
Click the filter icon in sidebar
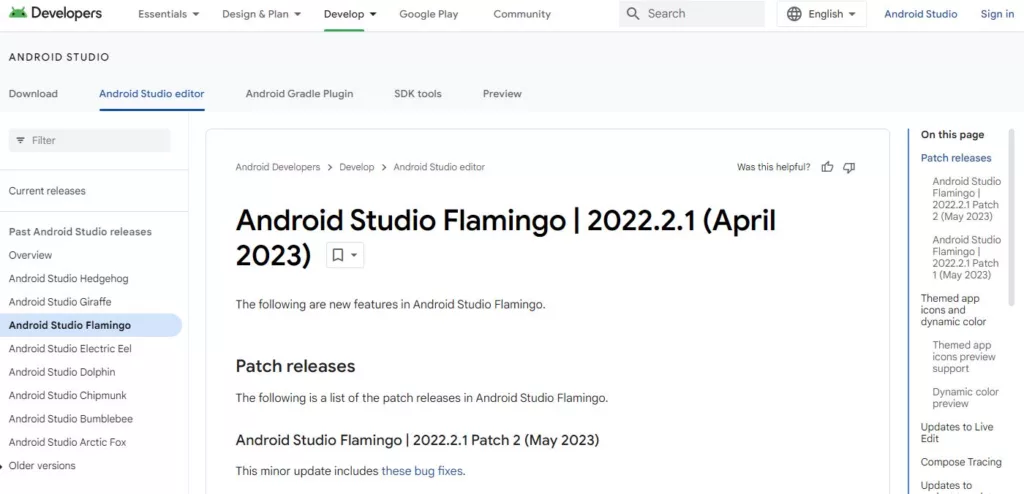coord(20,140)
